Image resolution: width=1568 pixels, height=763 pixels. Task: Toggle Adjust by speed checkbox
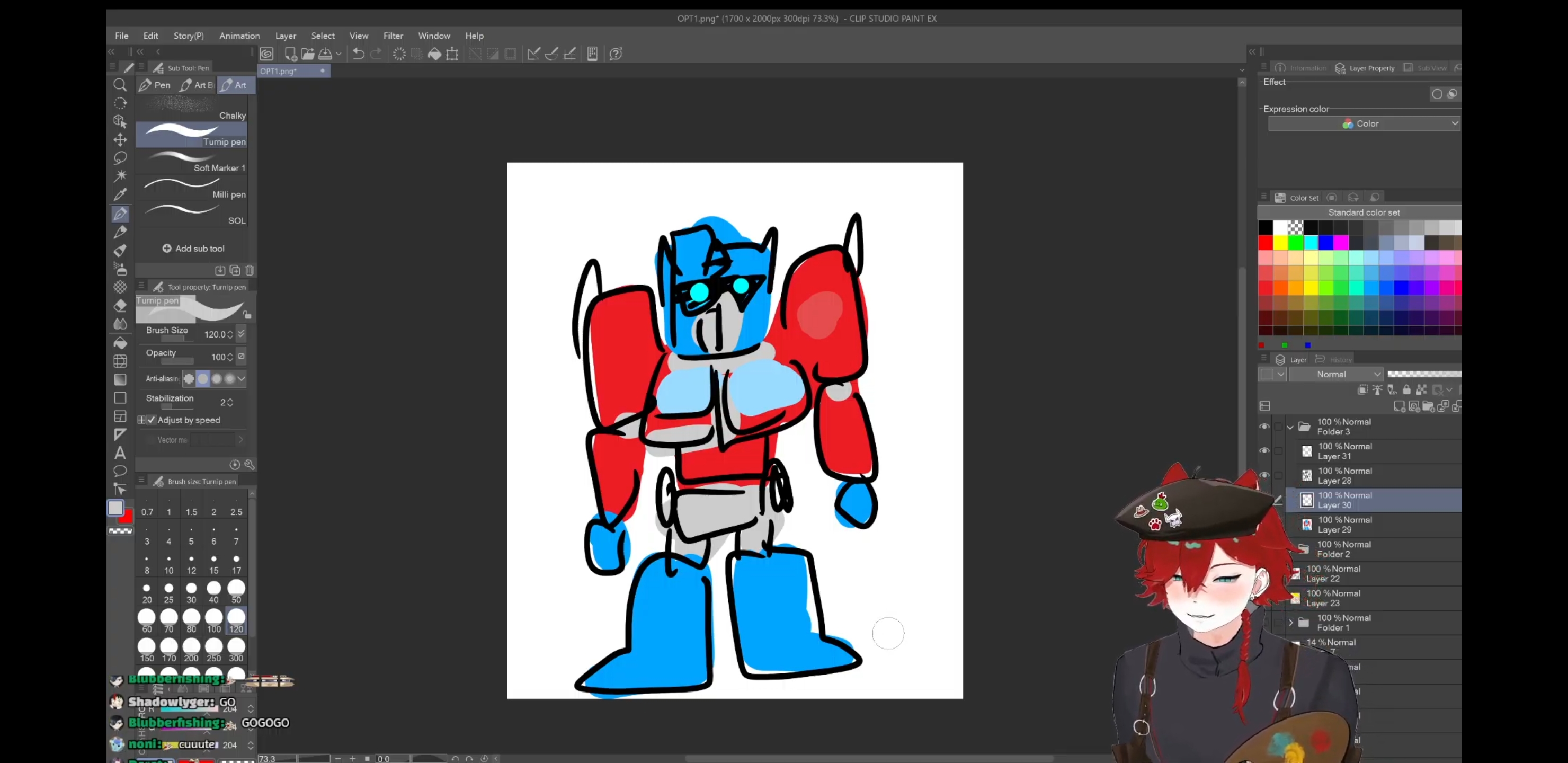(x=151, y=420)
